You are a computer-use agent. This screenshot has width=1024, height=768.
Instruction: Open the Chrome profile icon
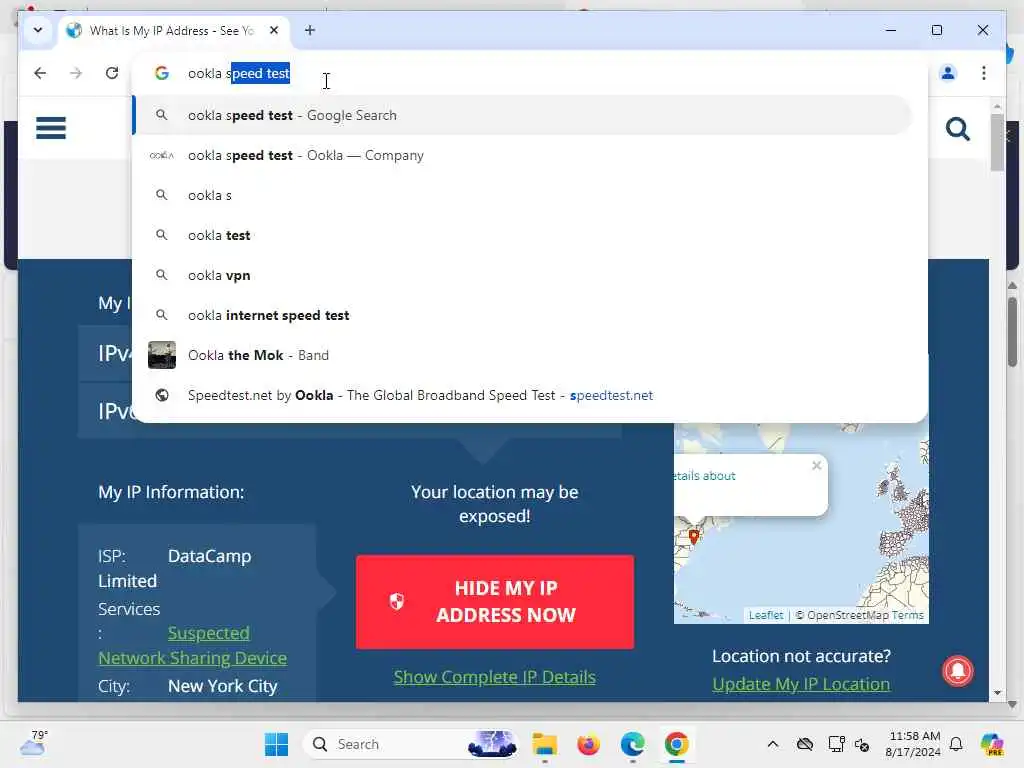pos(948,73)
